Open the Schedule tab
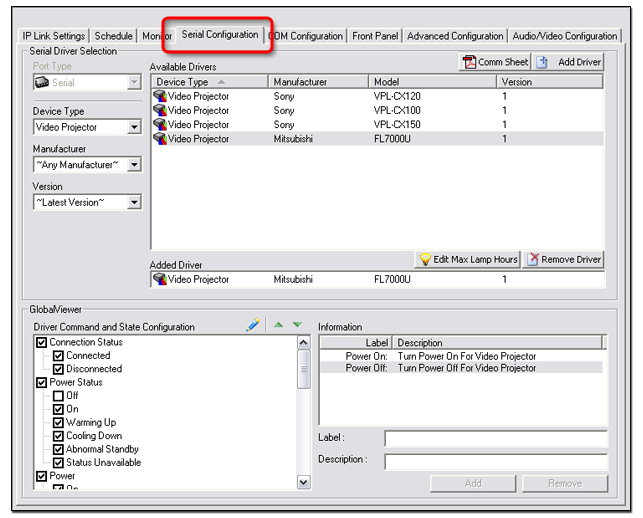The height and width of the screenshot is (518, 643). [x=114, y=36]
